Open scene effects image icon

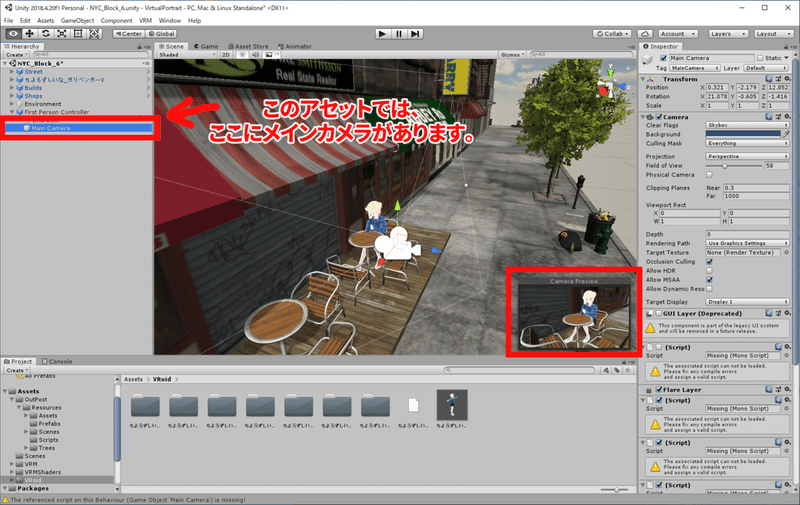click(x=269, y=55)
